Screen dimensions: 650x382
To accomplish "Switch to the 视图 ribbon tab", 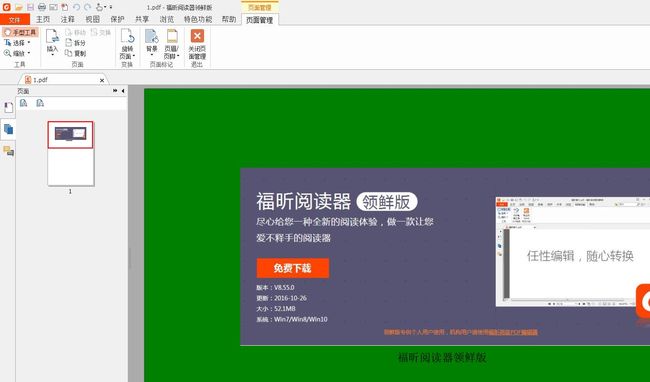I will tap(92, 19).
